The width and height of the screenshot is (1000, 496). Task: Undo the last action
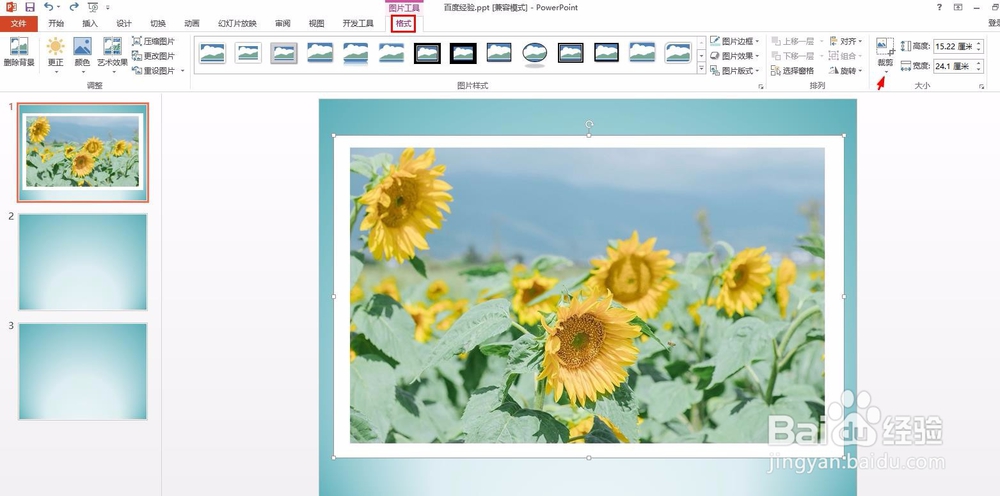(x=48, y=7)
